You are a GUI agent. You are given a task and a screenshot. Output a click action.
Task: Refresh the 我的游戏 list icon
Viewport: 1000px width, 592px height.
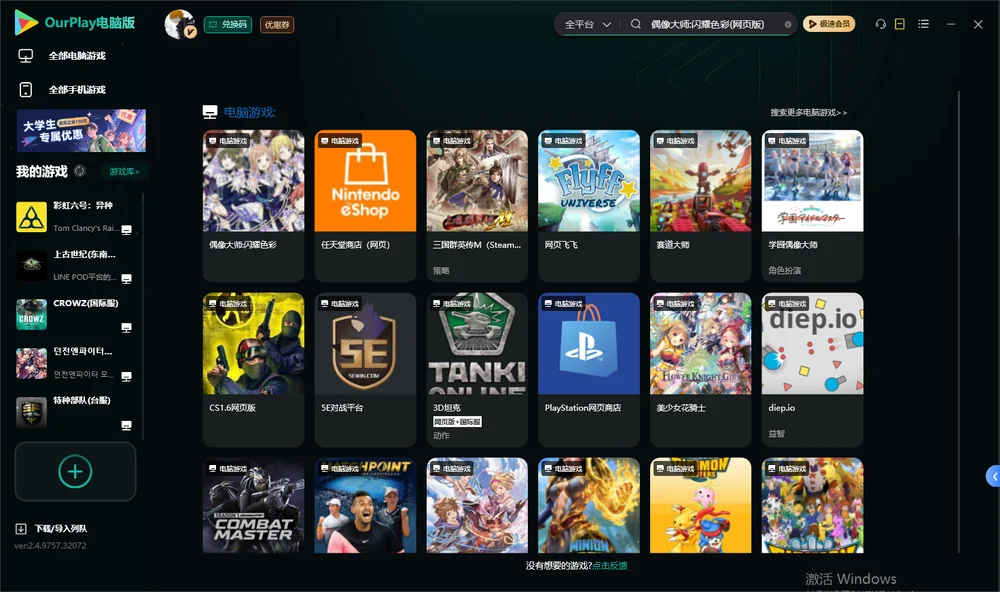(x=80, y=171)
